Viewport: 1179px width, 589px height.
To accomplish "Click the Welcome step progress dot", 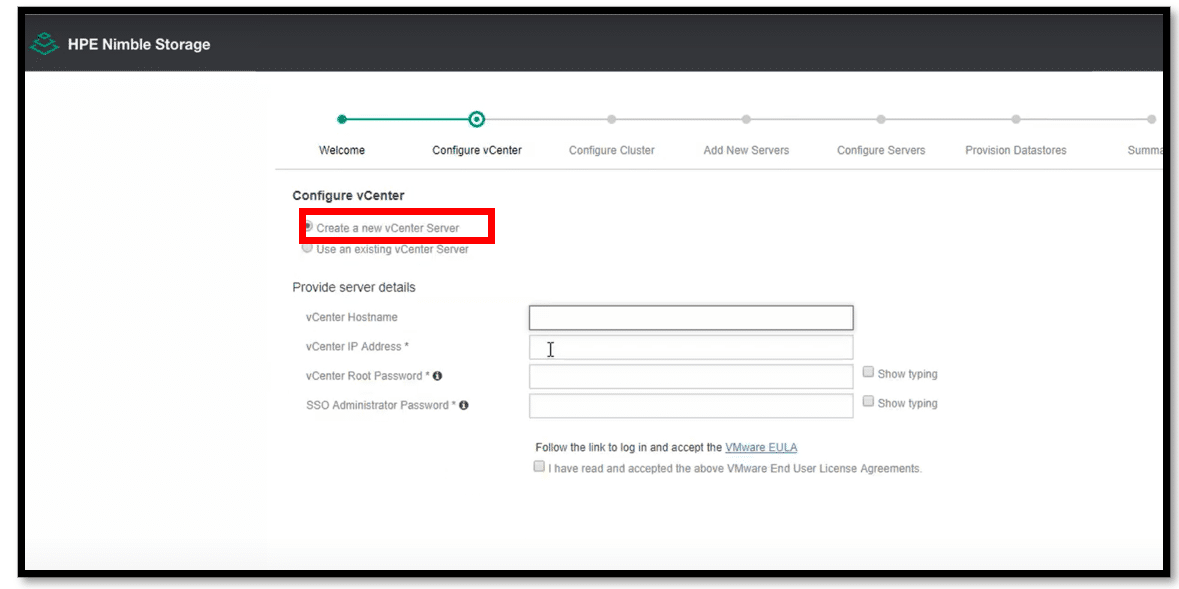I will 342,119.
